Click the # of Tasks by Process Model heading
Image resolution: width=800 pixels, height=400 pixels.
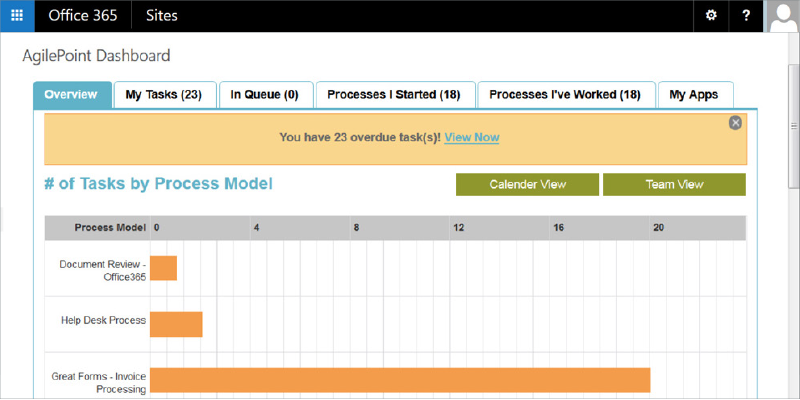tap(158, 184)
